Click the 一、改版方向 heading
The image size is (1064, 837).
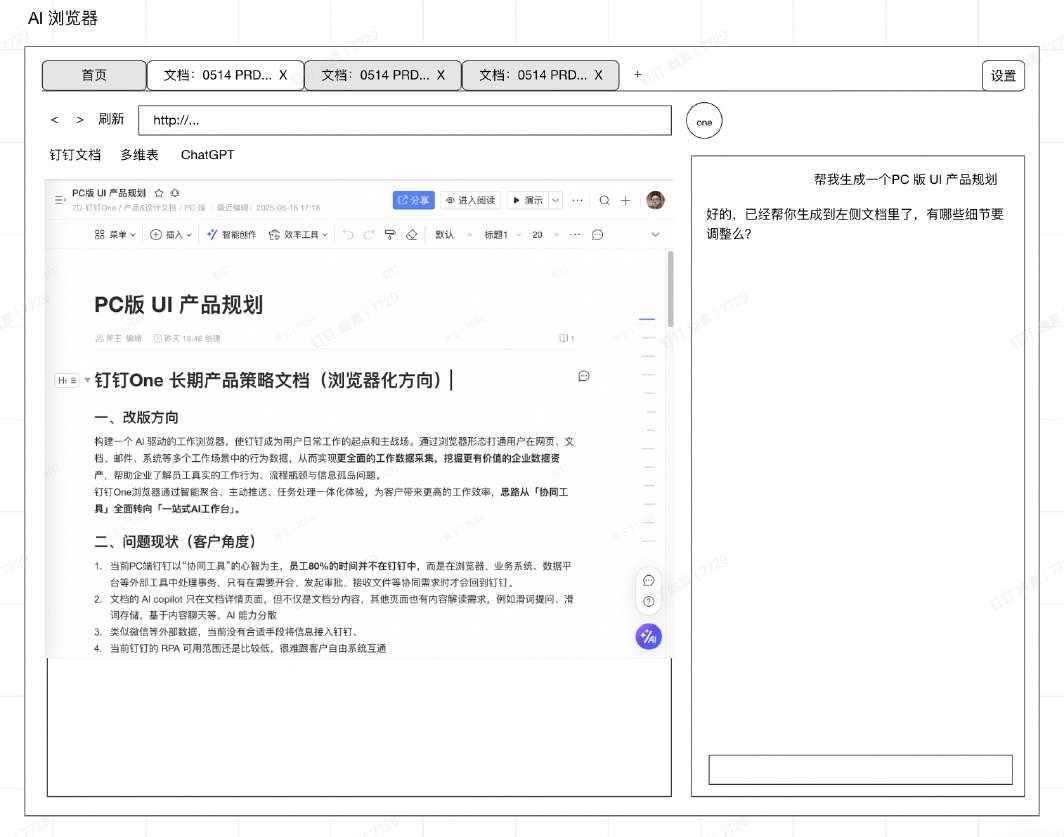pyautogui.click(x=136, y=417)
